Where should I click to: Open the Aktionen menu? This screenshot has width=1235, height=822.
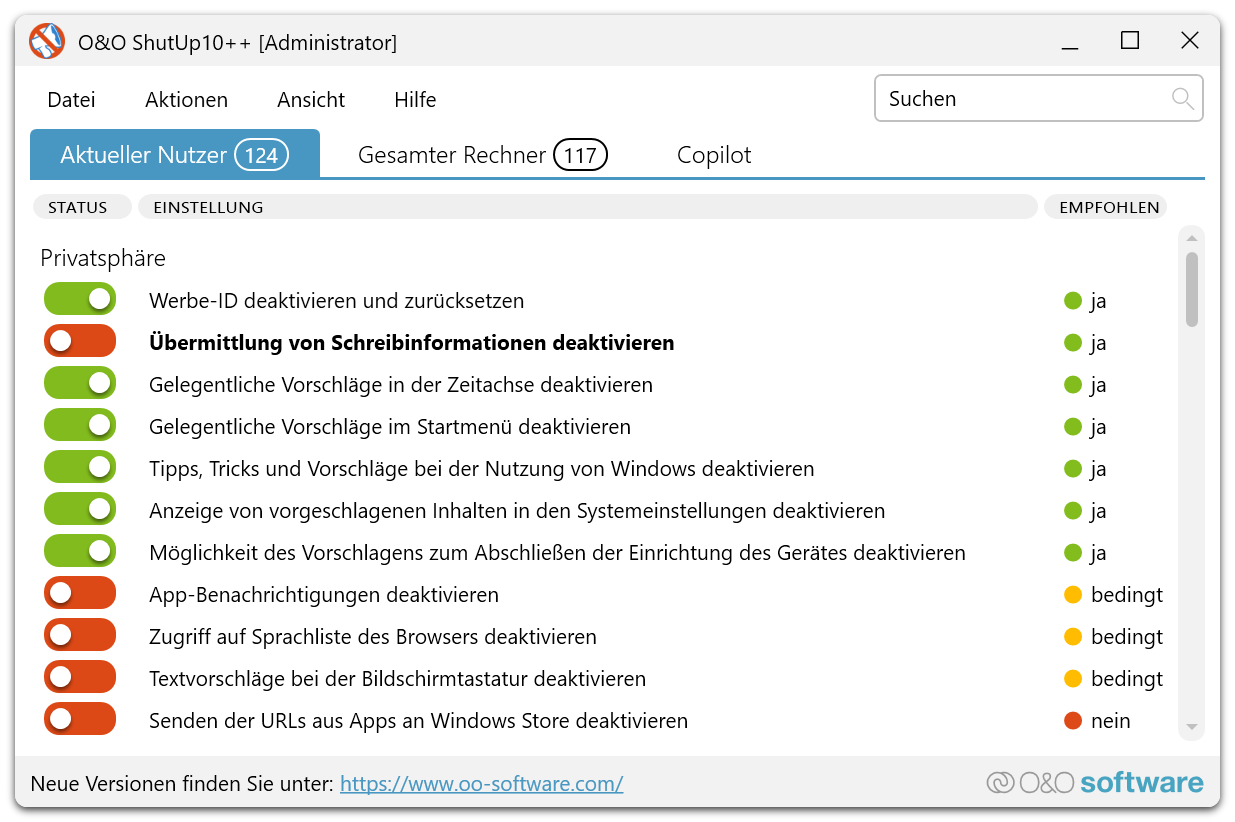click(x=186, y=100)
